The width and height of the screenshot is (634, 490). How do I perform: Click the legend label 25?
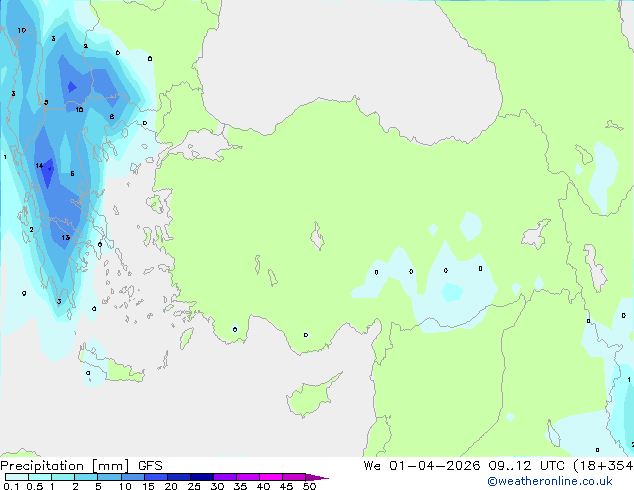(194, 486)
